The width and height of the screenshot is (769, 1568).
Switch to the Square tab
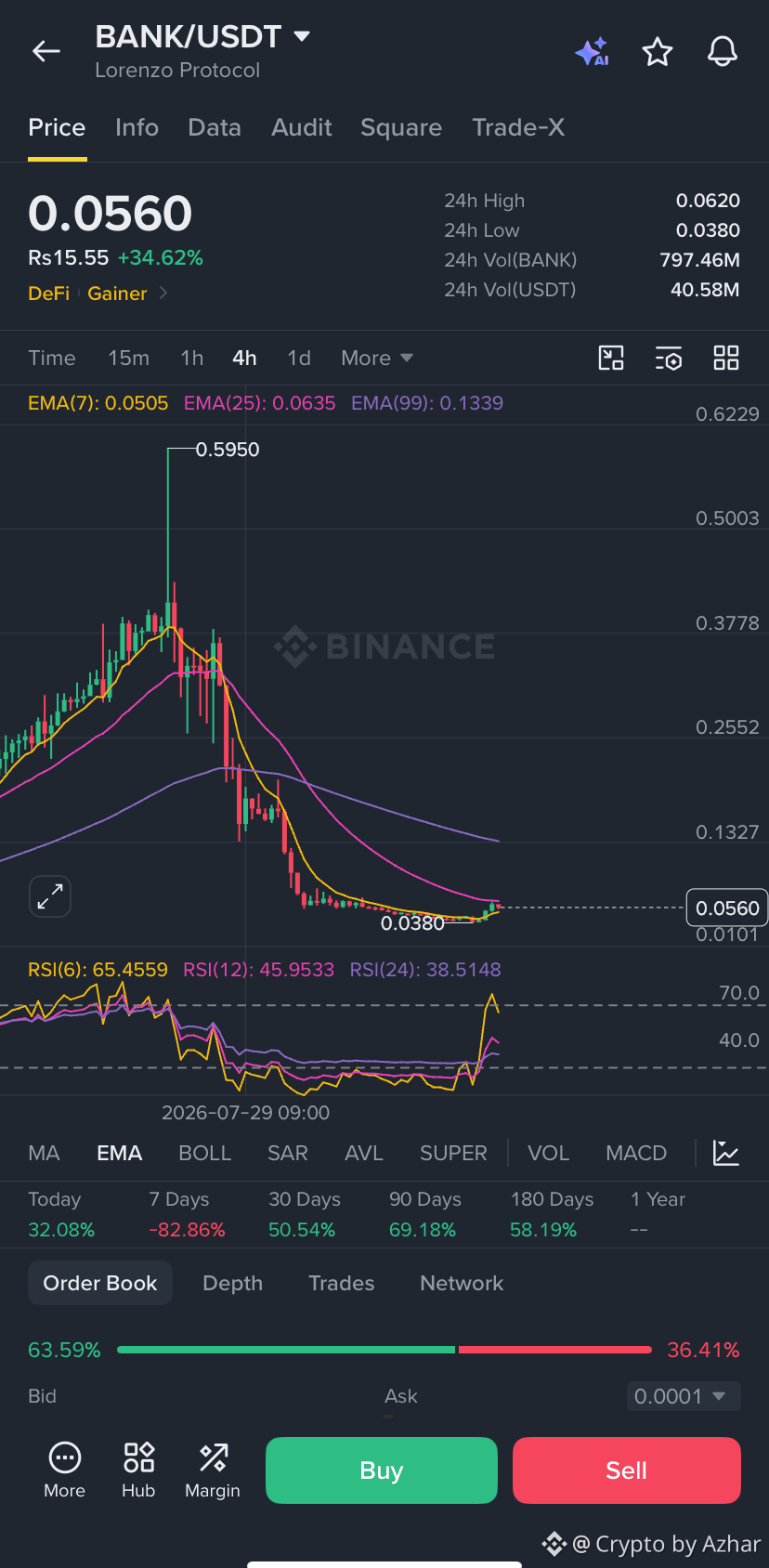401,127
